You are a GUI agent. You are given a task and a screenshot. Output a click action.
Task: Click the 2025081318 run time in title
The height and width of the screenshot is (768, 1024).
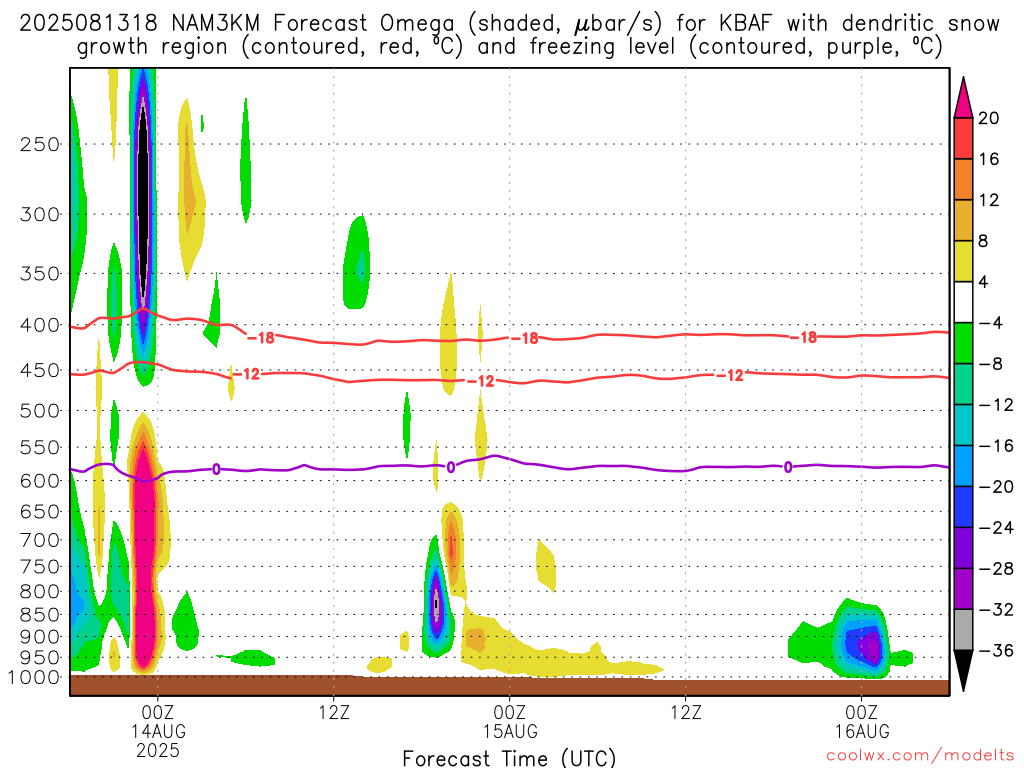[x=89, y=24]
